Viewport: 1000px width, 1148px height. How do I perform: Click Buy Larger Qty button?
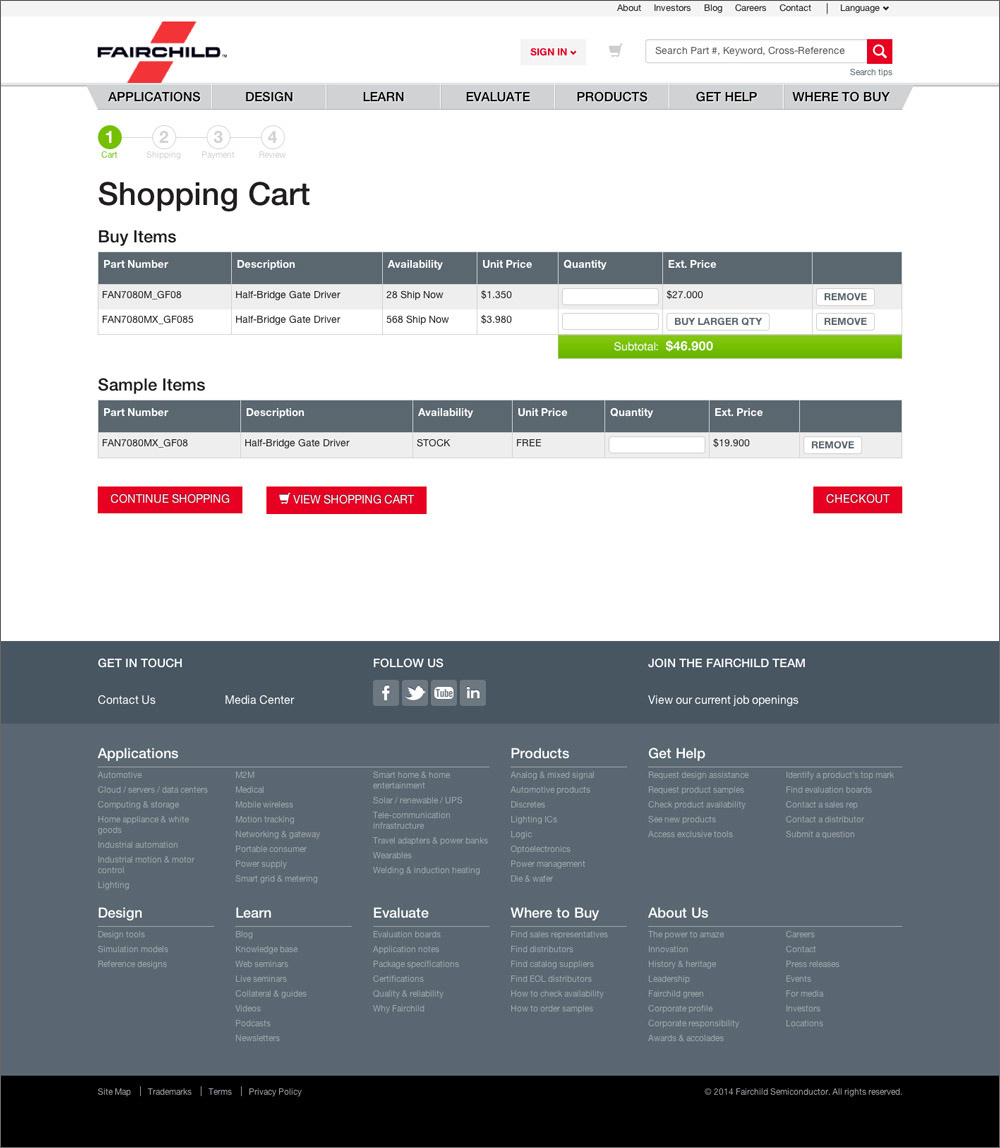tap(717, 321)
